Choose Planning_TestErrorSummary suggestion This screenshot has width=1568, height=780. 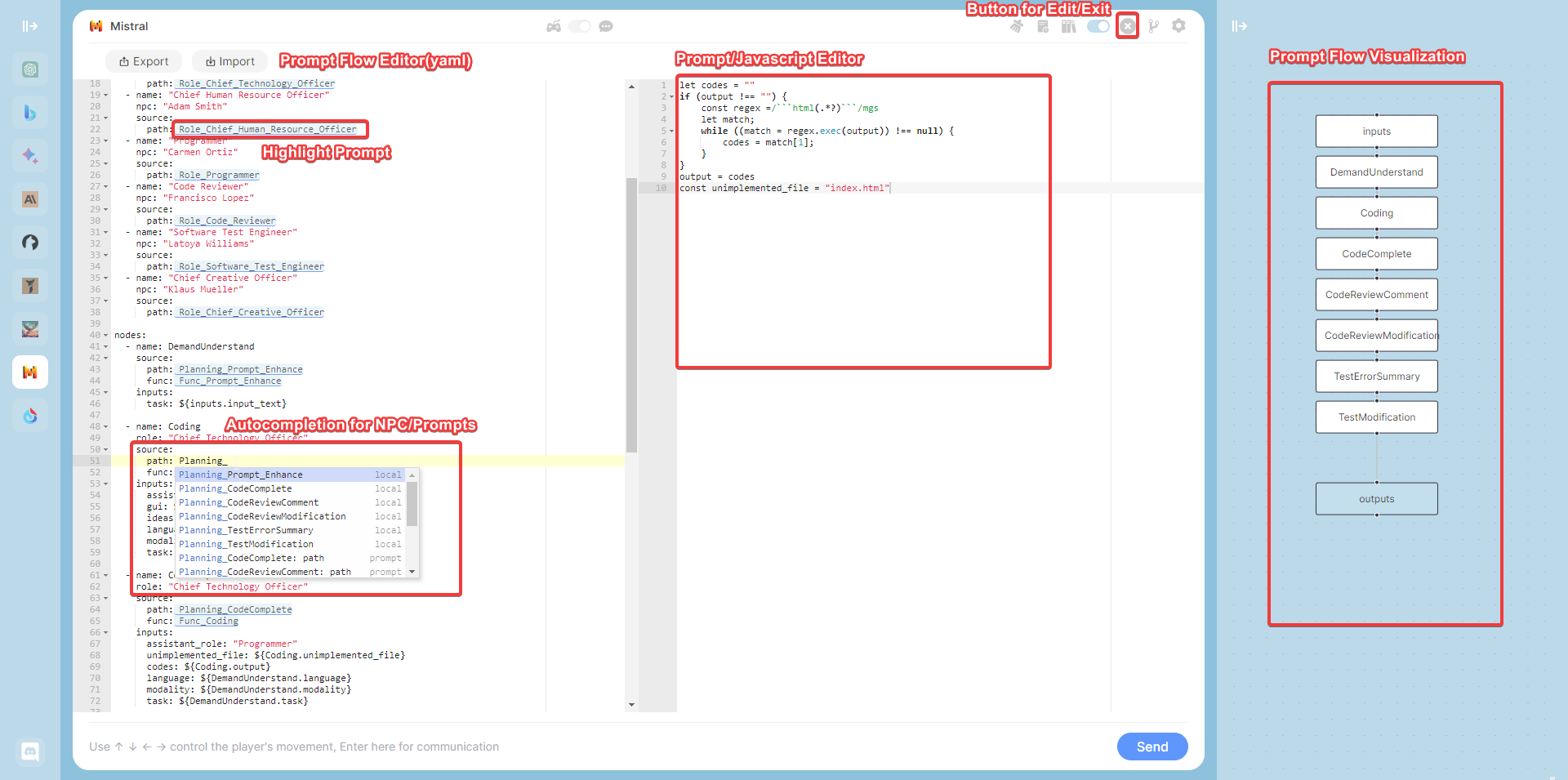click(x=290, y=530)
